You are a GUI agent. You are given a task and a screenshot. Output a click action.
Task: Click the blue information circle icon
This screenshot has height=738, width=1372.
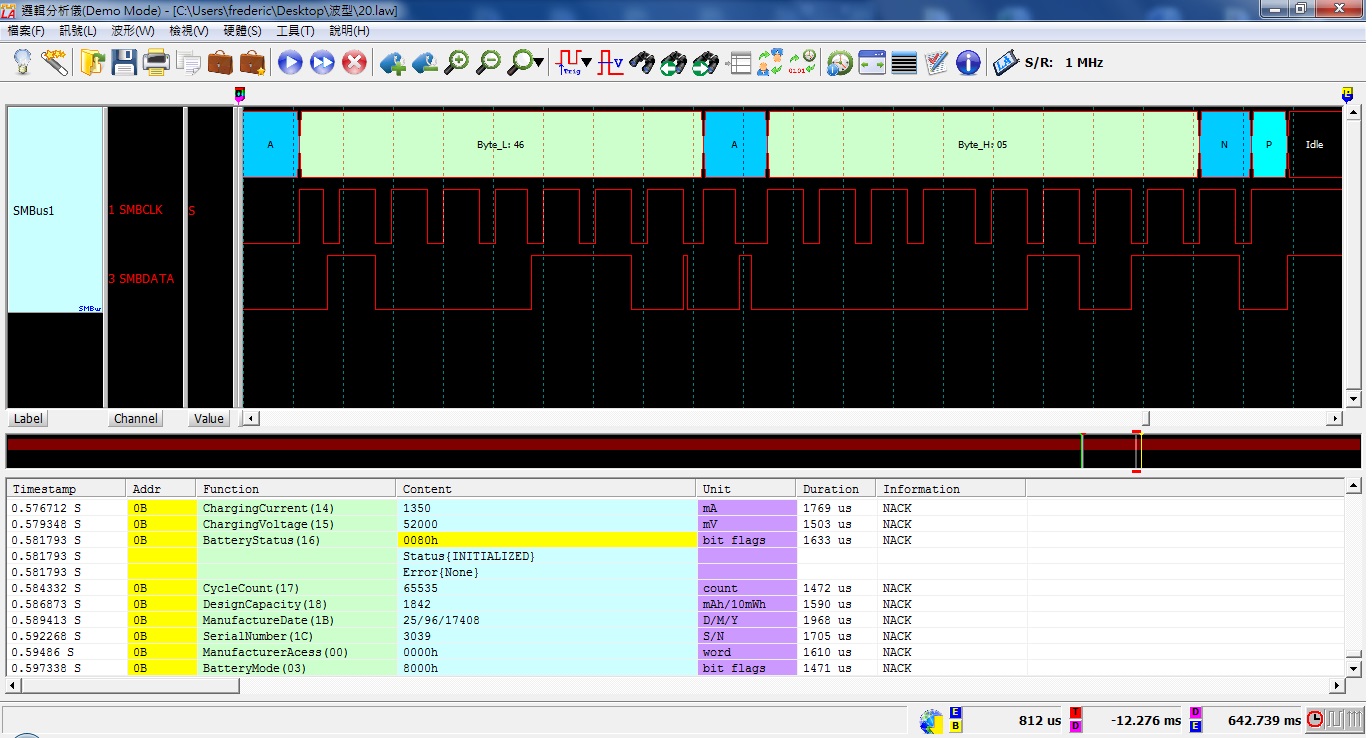(x=968, y=63)
